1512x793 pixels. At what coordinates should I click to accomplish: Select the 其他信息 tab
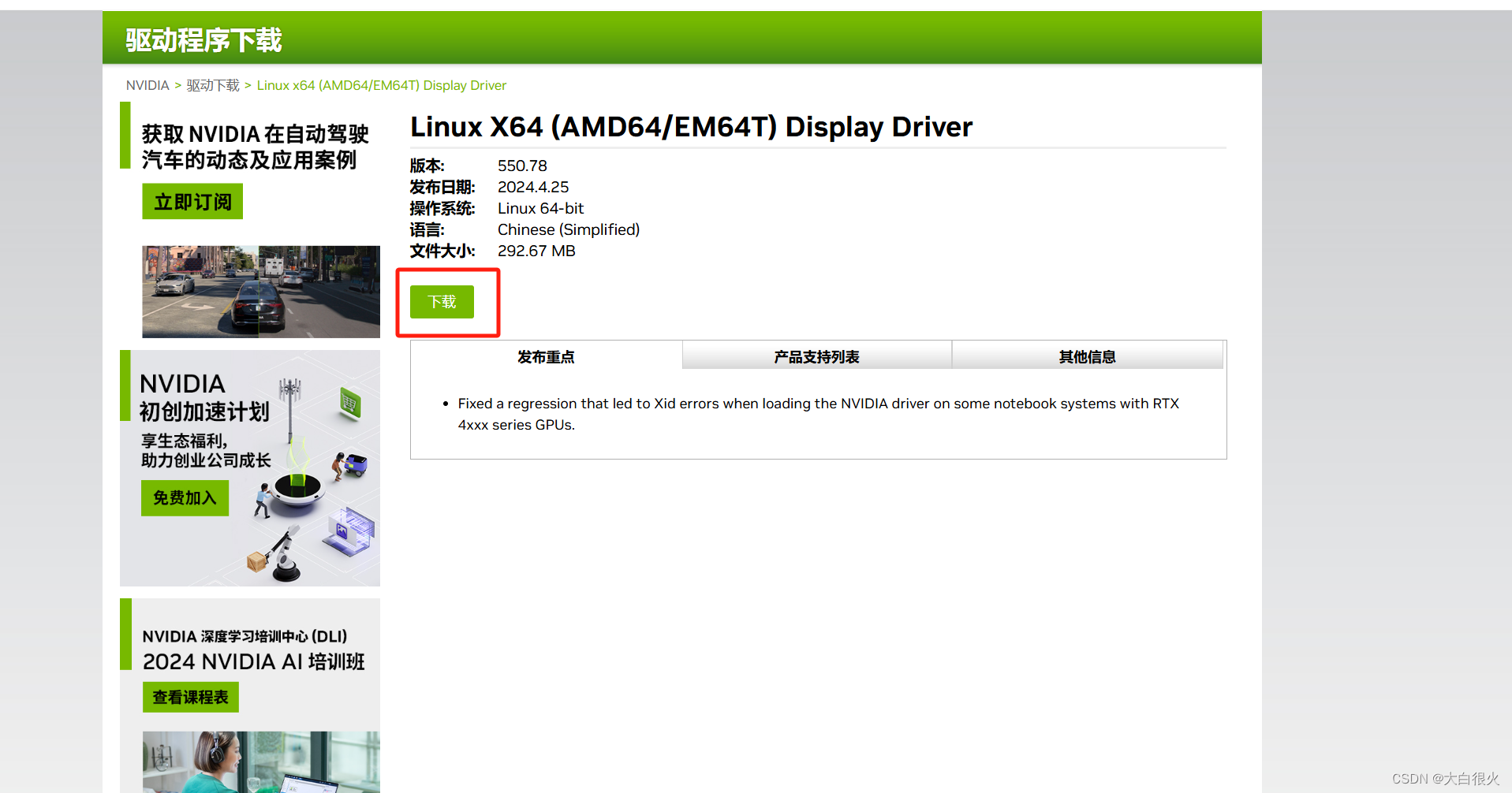point(1087,356)
